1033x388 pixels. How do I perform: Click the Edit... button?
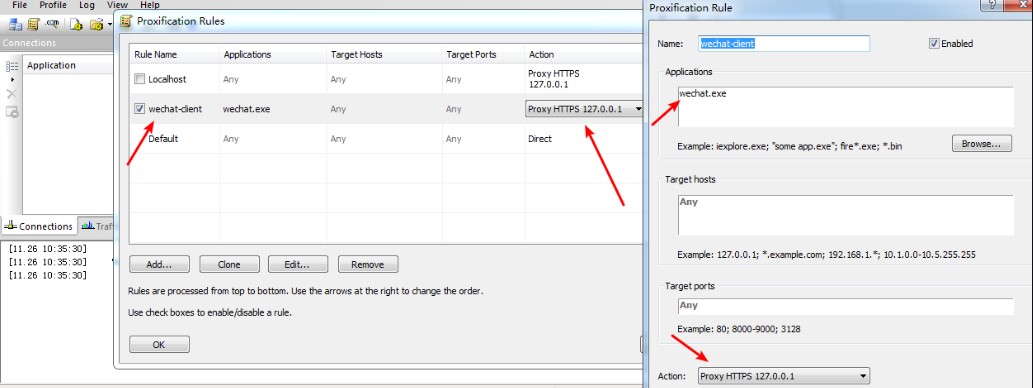point(298,265)
